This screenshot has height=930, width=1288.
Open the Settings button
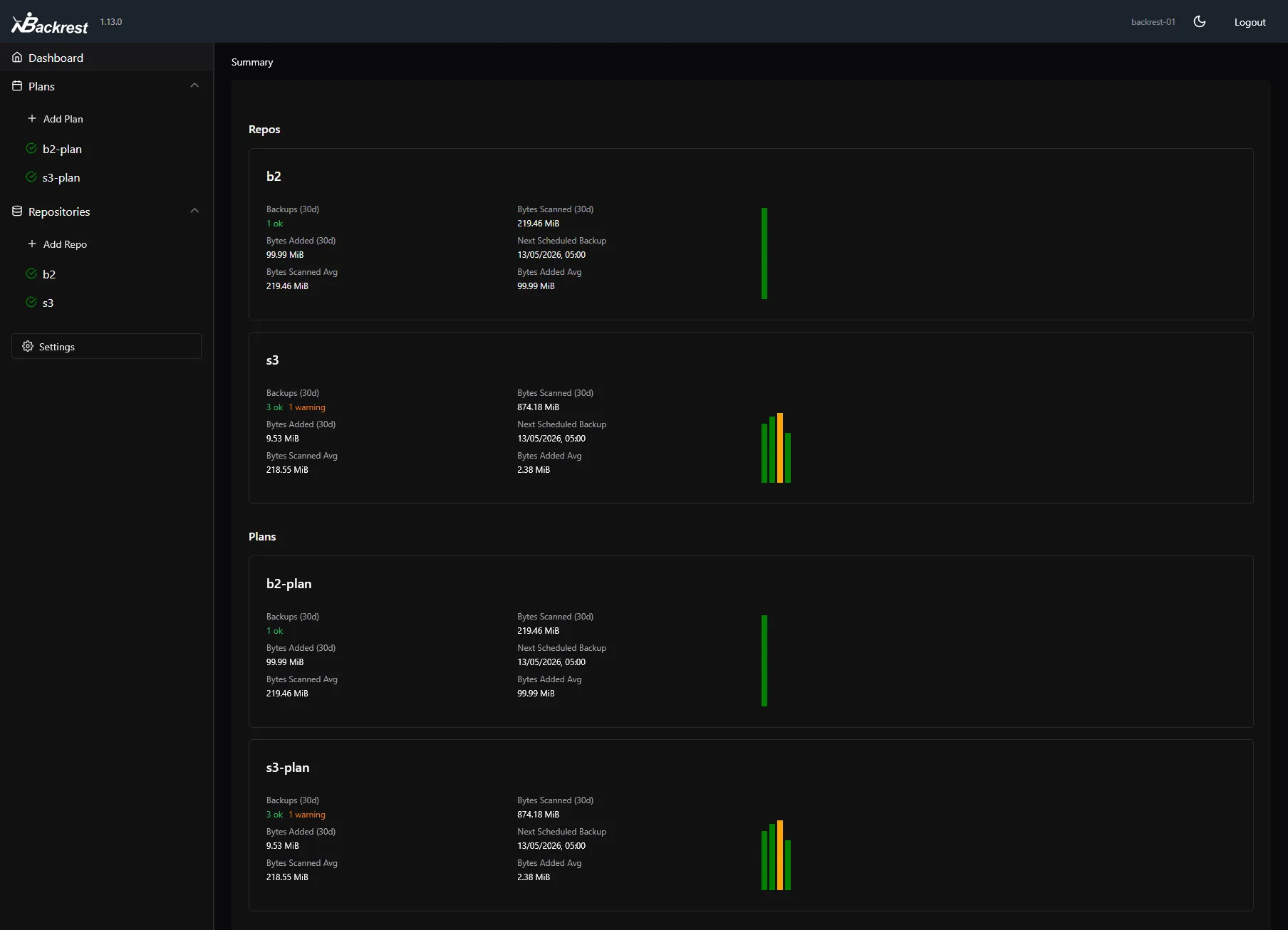click(x=107, y=346)
